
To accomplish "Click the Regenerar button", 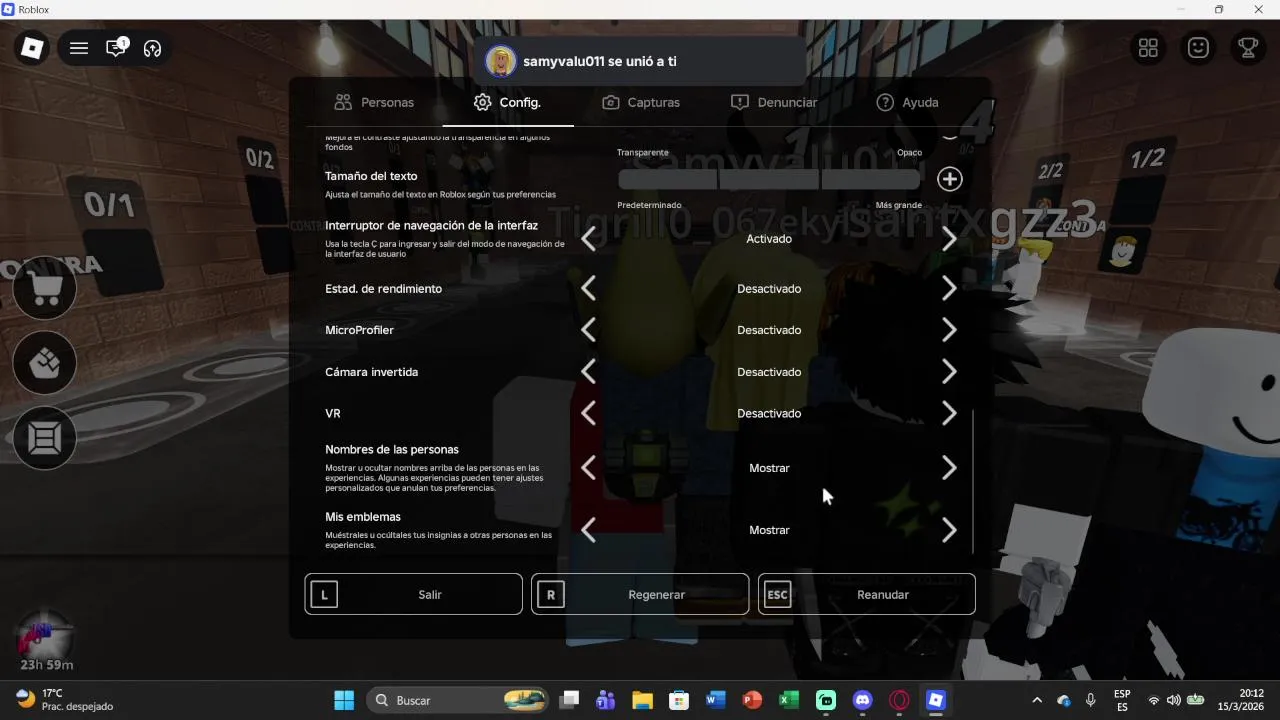I will [x=640, y=594].
